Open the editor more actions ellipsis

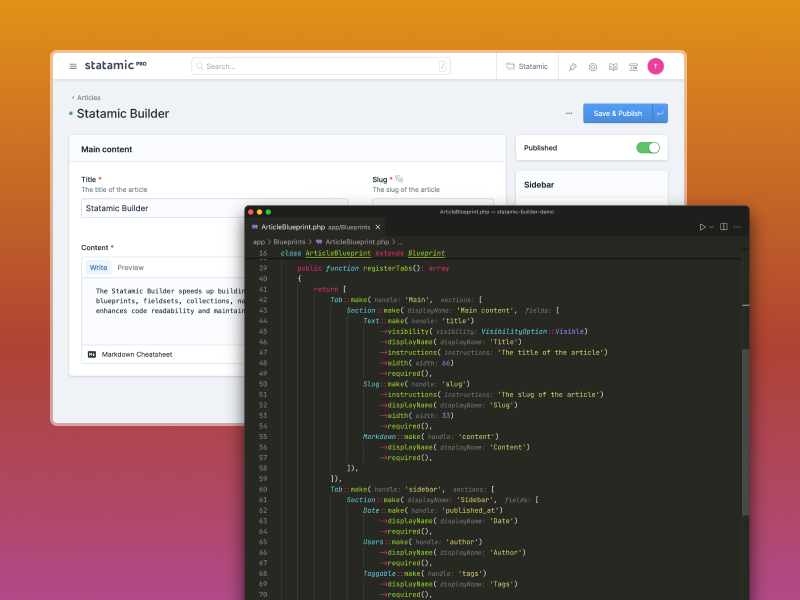[737, 227]
